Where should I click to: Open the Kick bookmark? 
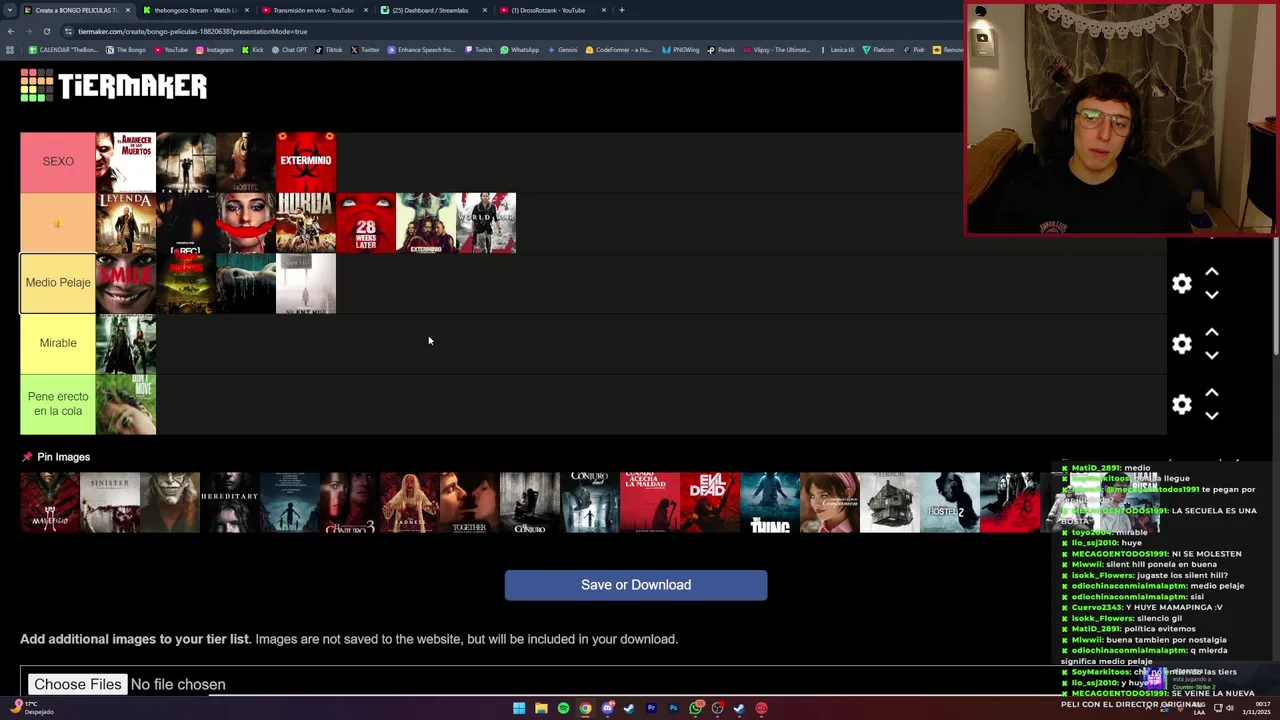252,50
